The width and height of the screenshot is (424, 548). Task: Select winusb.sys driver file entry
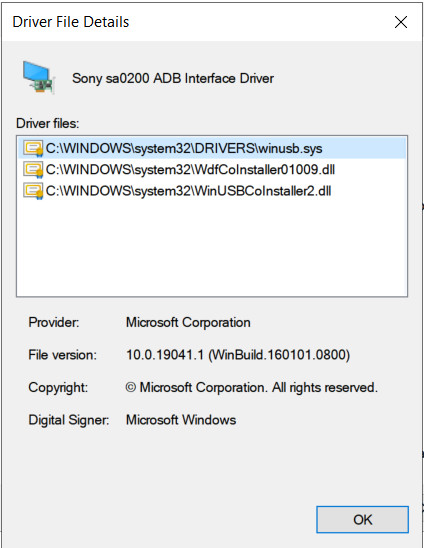point(212,148)
